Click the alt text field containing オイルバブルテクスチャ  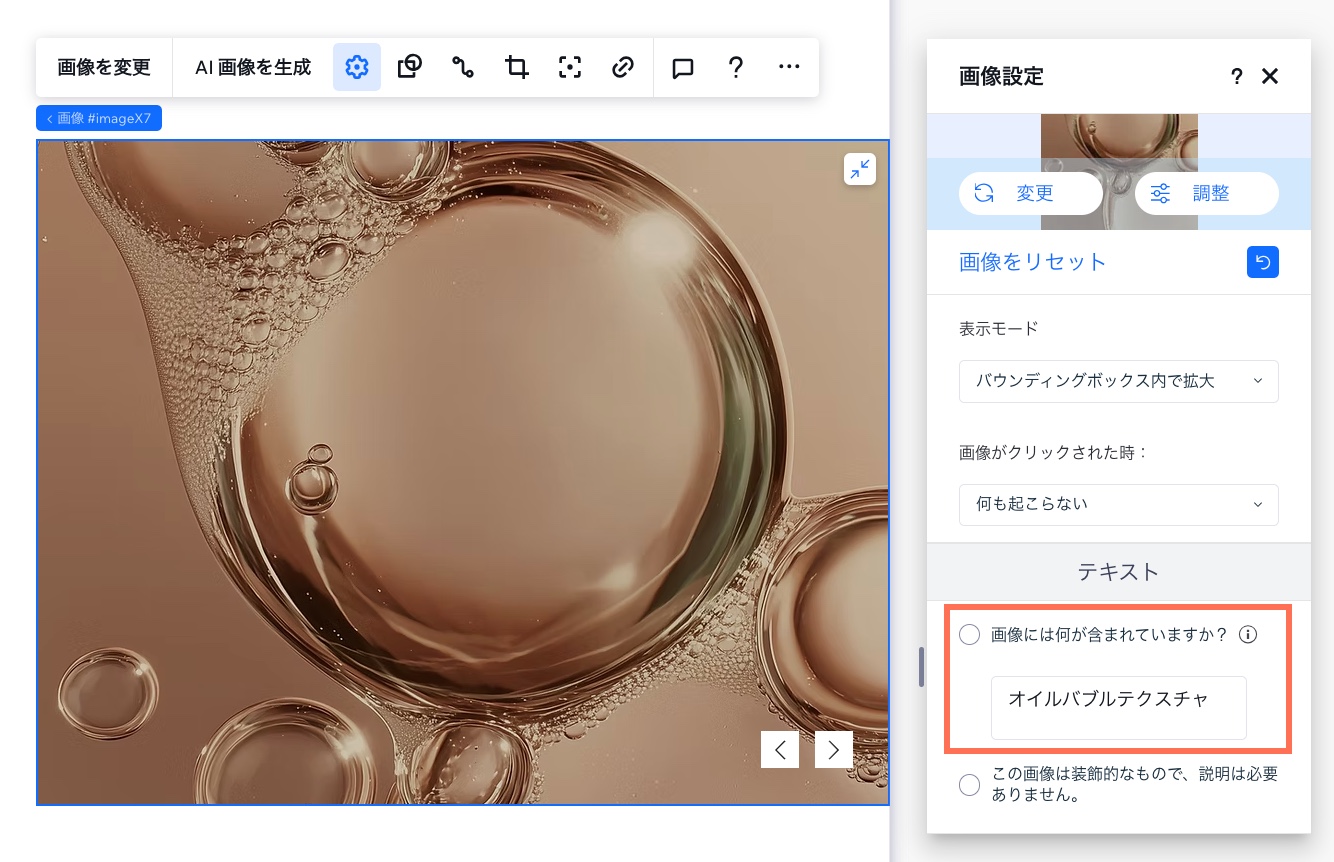point(1117,707)
